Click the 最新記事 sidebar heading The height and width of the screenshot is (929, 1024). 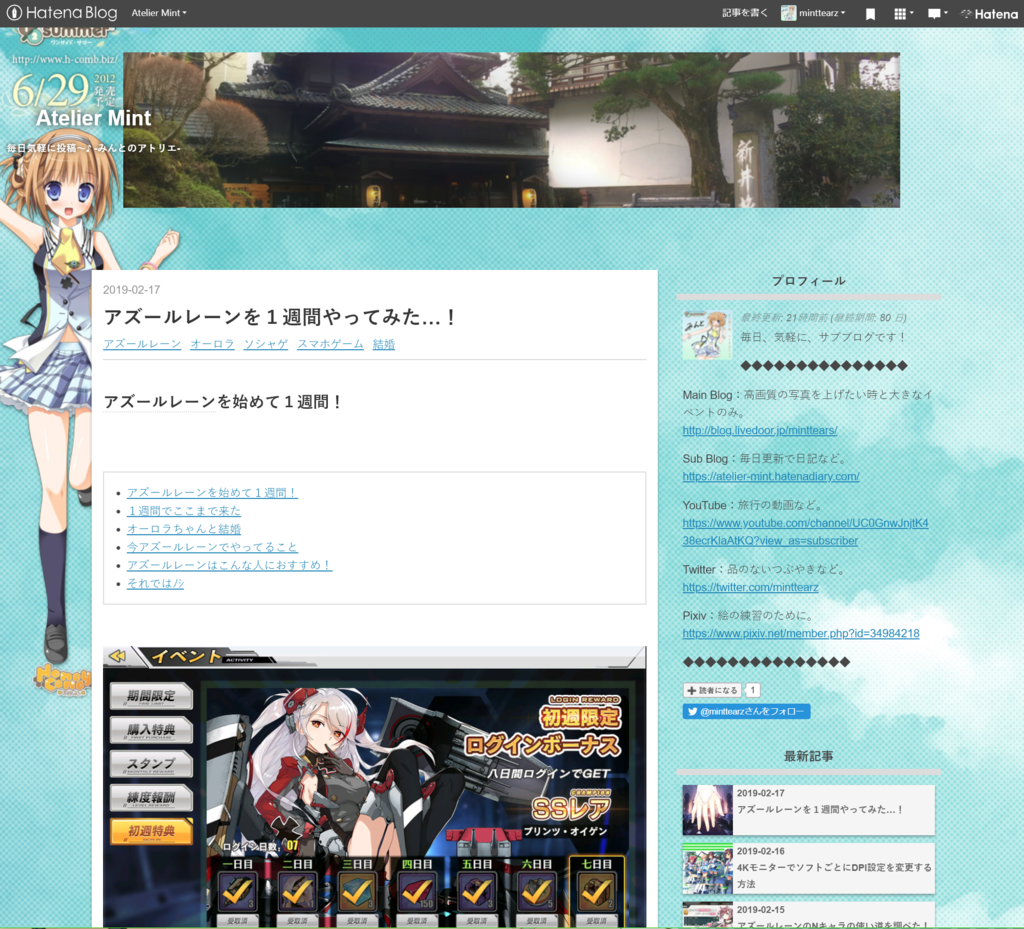(808, 756)
